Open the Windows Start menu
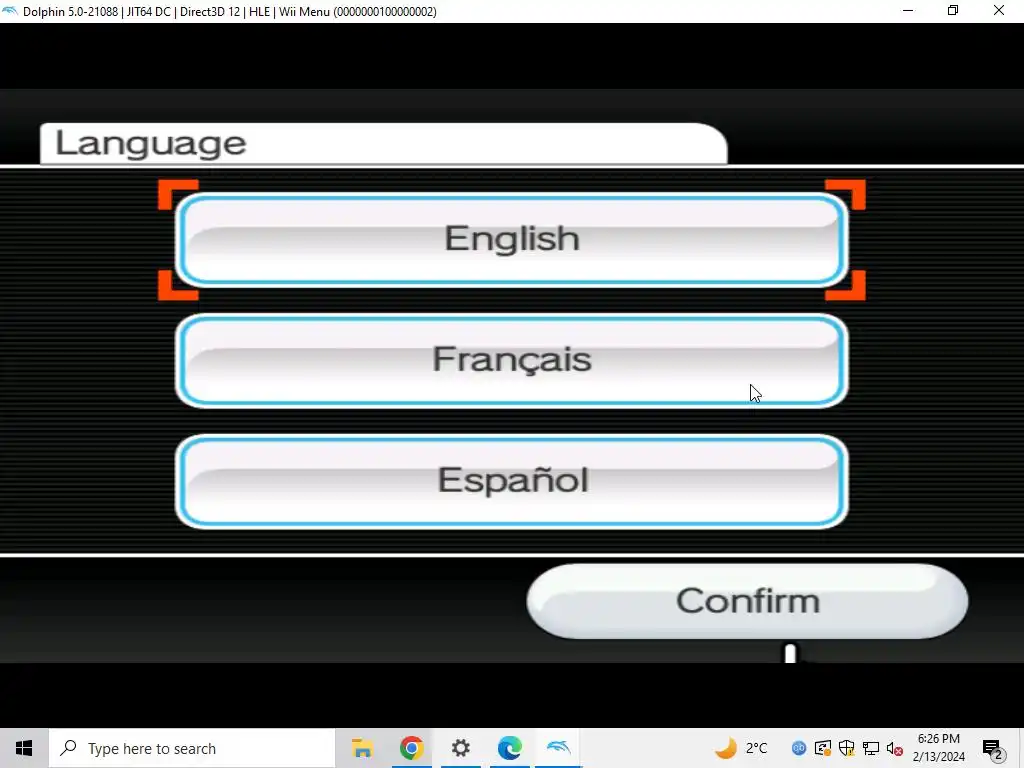 24,748
